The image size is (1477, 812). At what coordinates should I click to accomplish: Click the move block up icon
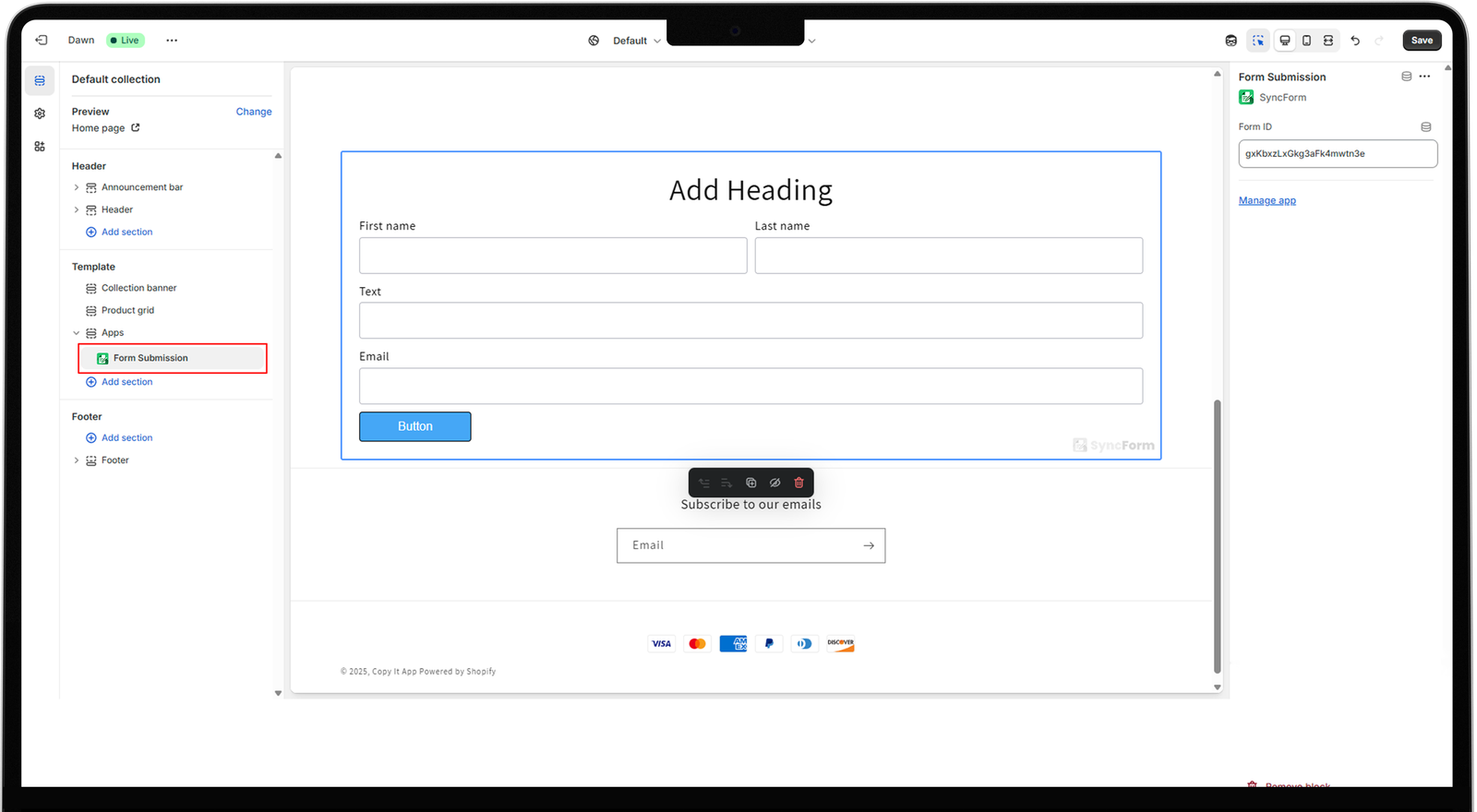(703, 483)
